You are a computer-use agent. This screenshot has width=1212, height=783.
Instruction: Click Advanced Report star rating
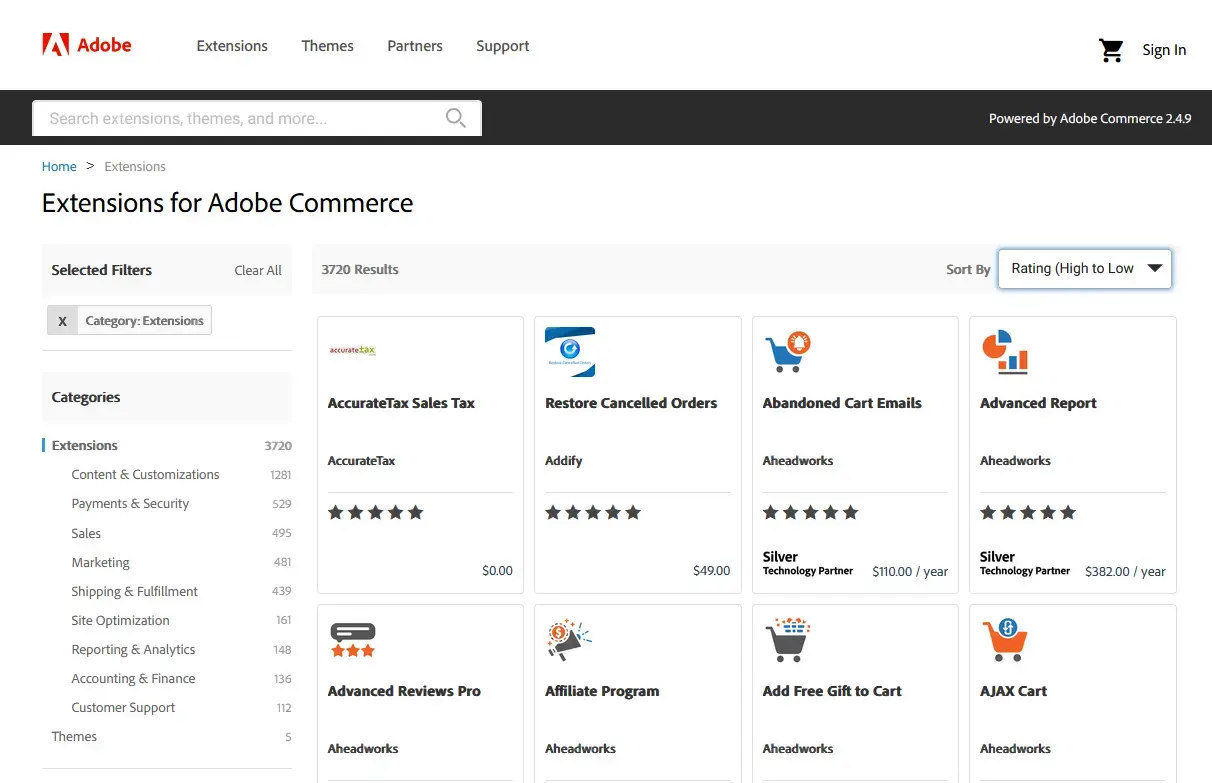tap(1028, 513)
